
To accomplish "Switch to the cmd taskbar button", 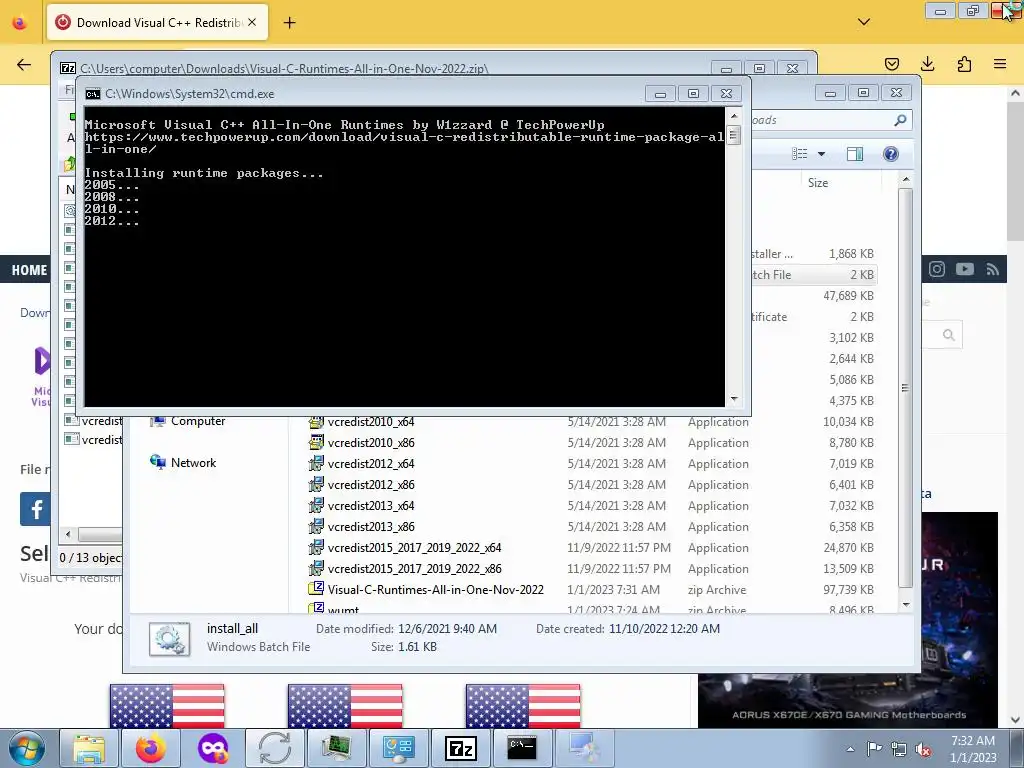I will [522, 748].
